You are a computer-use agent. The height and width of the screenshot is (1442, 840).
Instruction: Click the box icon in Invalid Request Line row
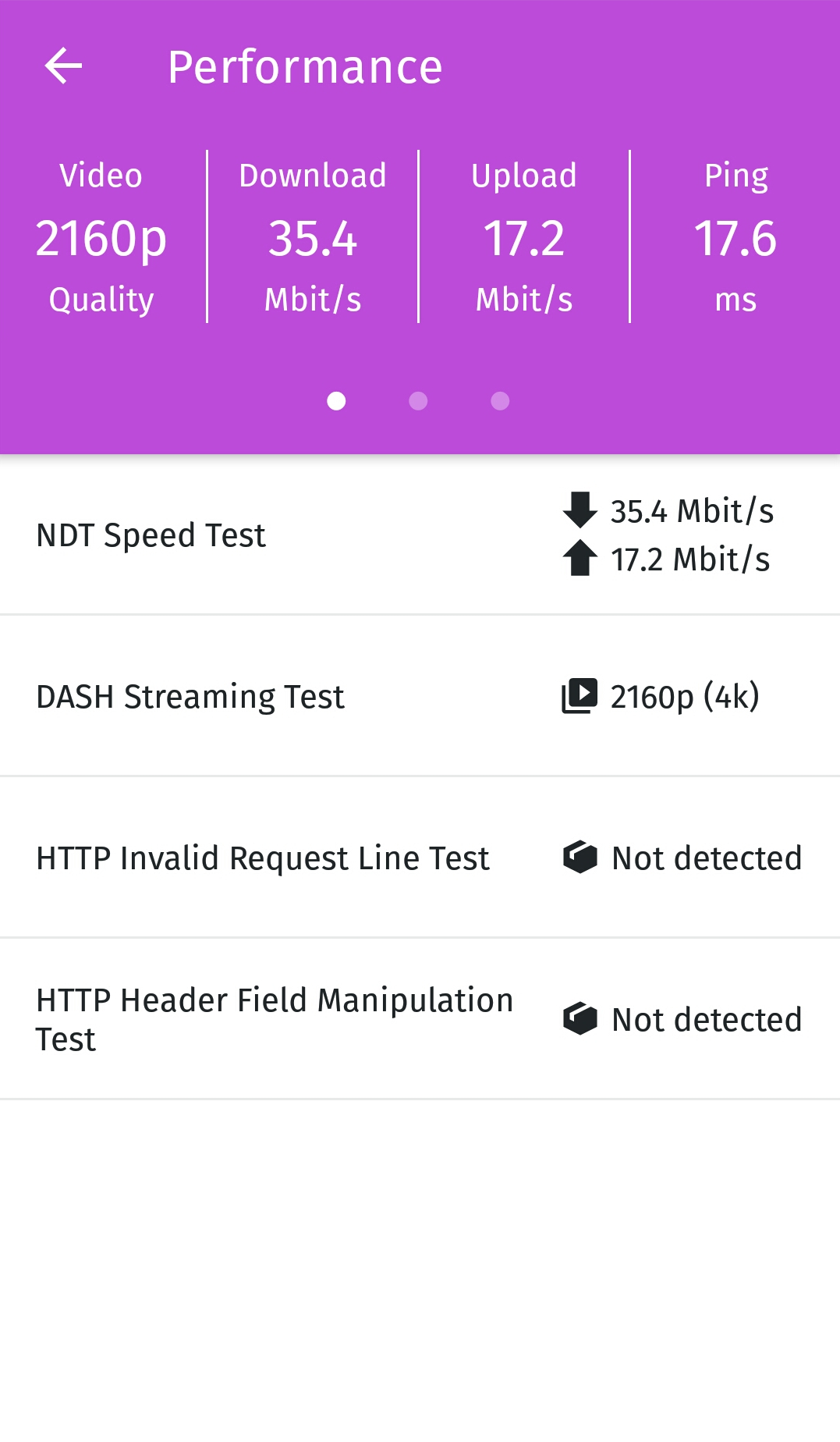(x=579, y=858)
